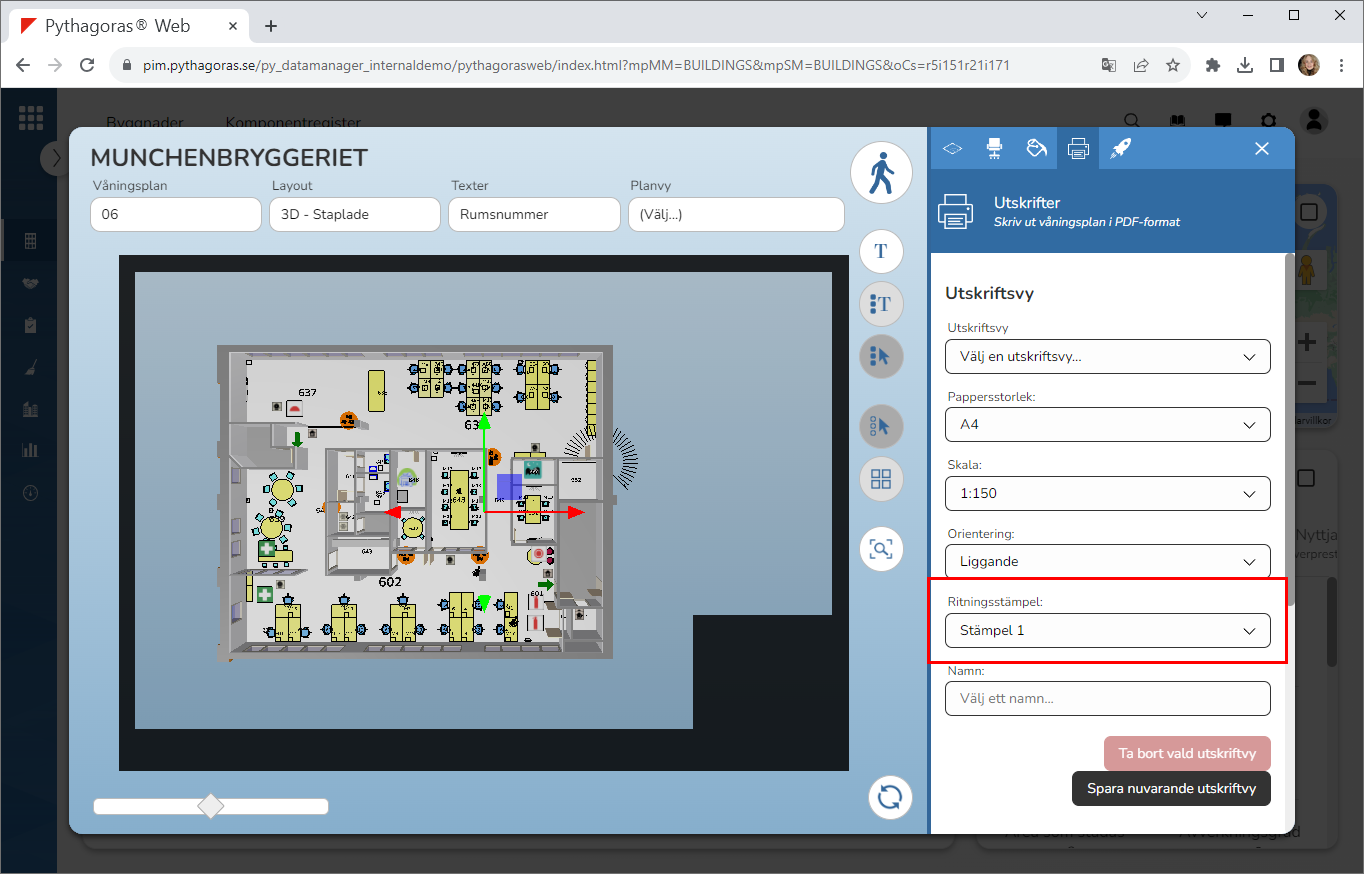Click the circular refresh view icon
The width and height of the screenshot is (1364, 874).
tap(889, 797)
